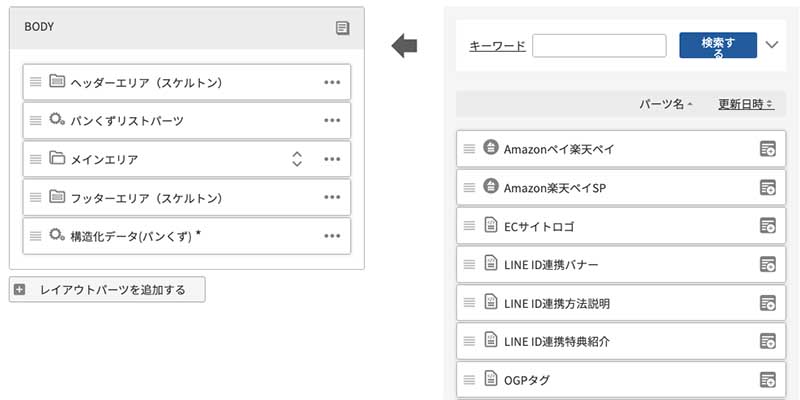The image size is (800, 400).
Task: Sort the parts list by 更新日時
Action: click(x=746, y=104)
